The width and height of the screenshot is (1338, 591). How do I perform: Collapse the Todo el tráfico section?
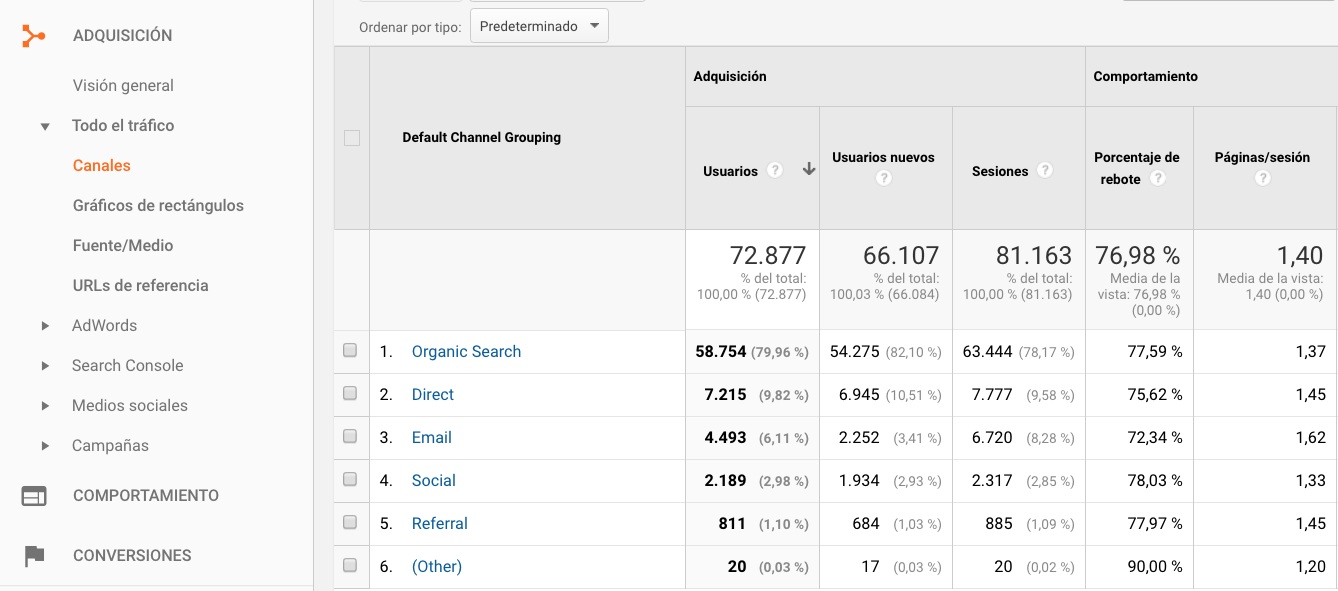click(x=44, y=125)
